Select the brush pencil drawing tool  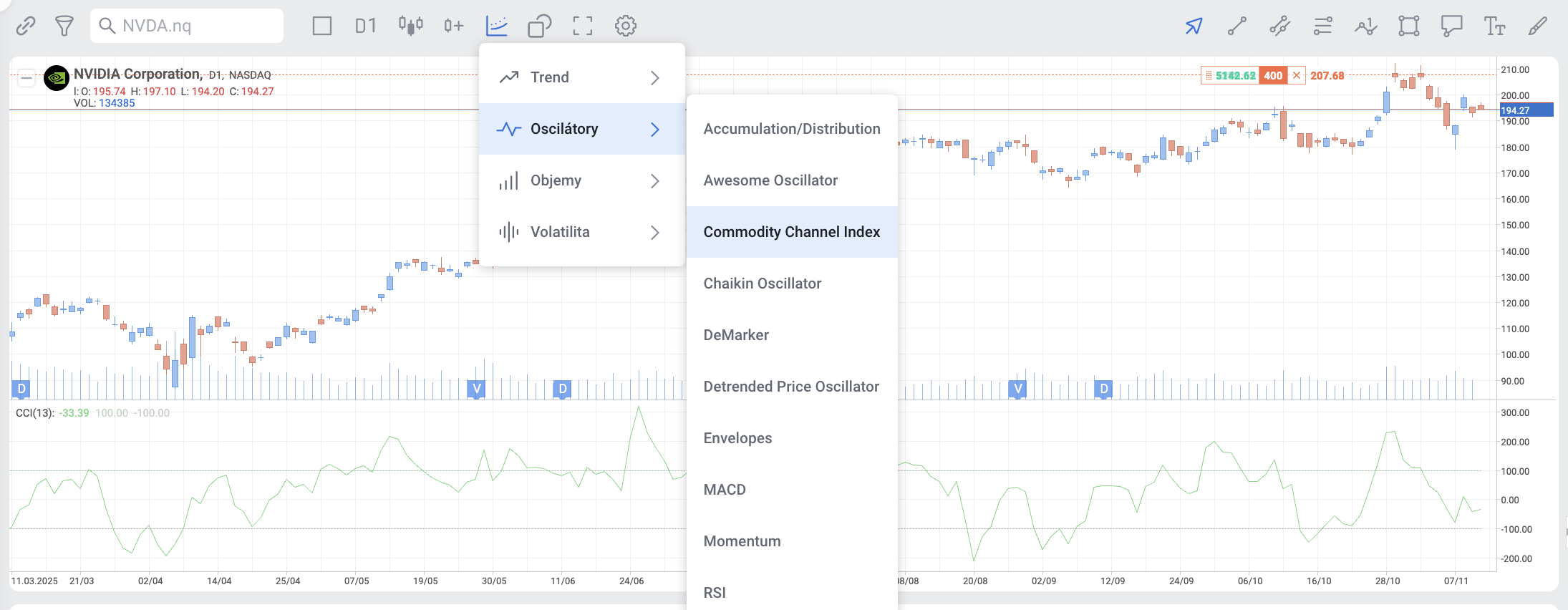click(x=1538, y=26)
